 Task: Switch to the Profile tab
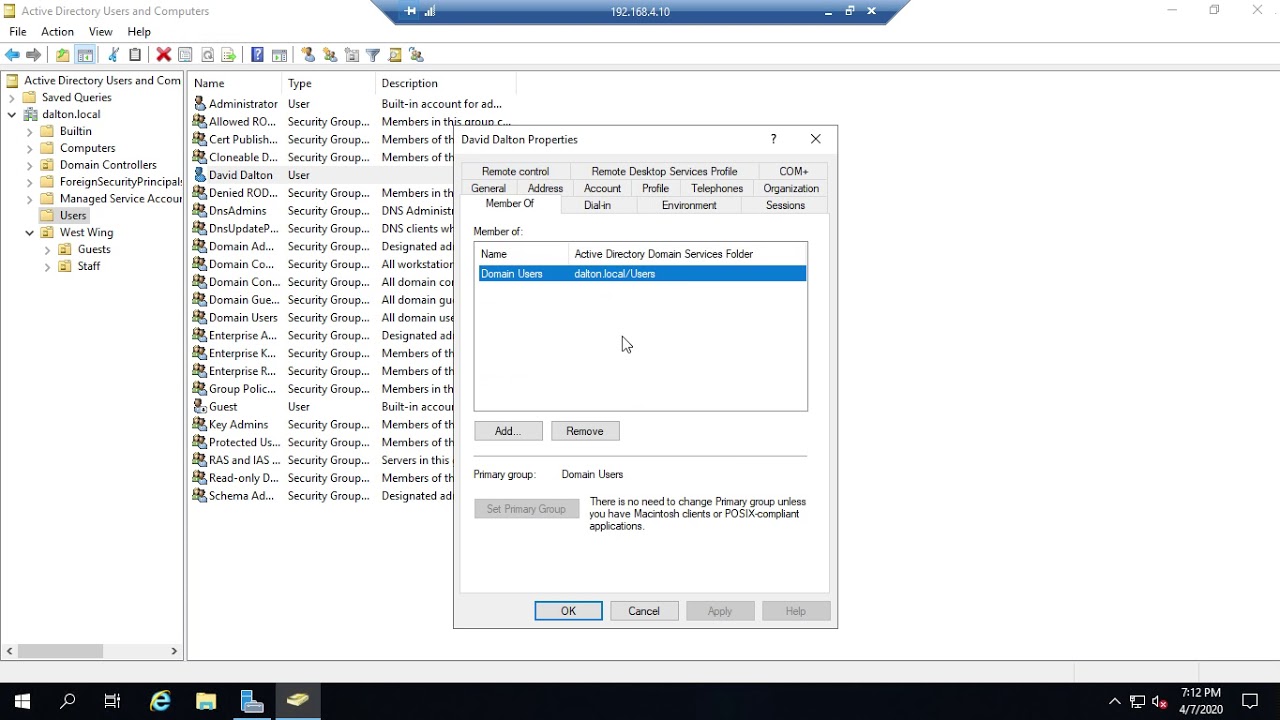pos(656,188)
